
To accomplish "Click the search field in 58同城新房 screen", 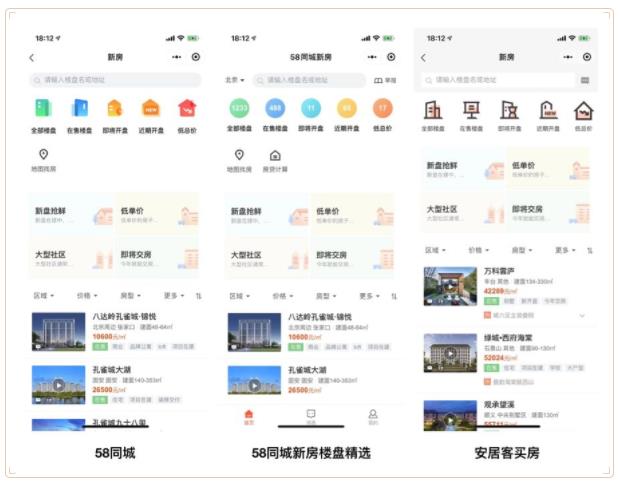I will pyautogui.click(x=309, y=80).
